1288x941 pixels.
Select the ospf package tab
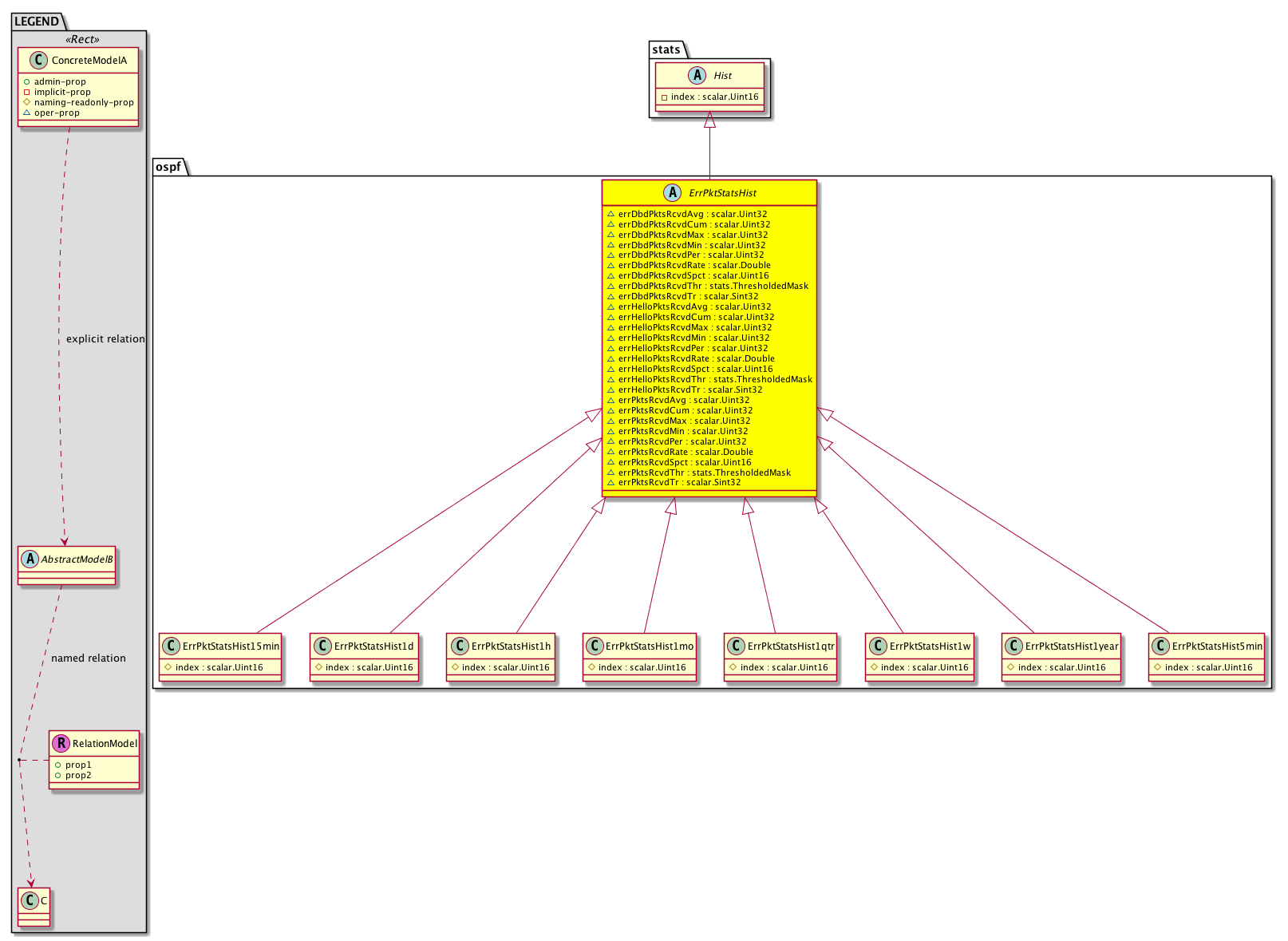[x=168, y=167]
